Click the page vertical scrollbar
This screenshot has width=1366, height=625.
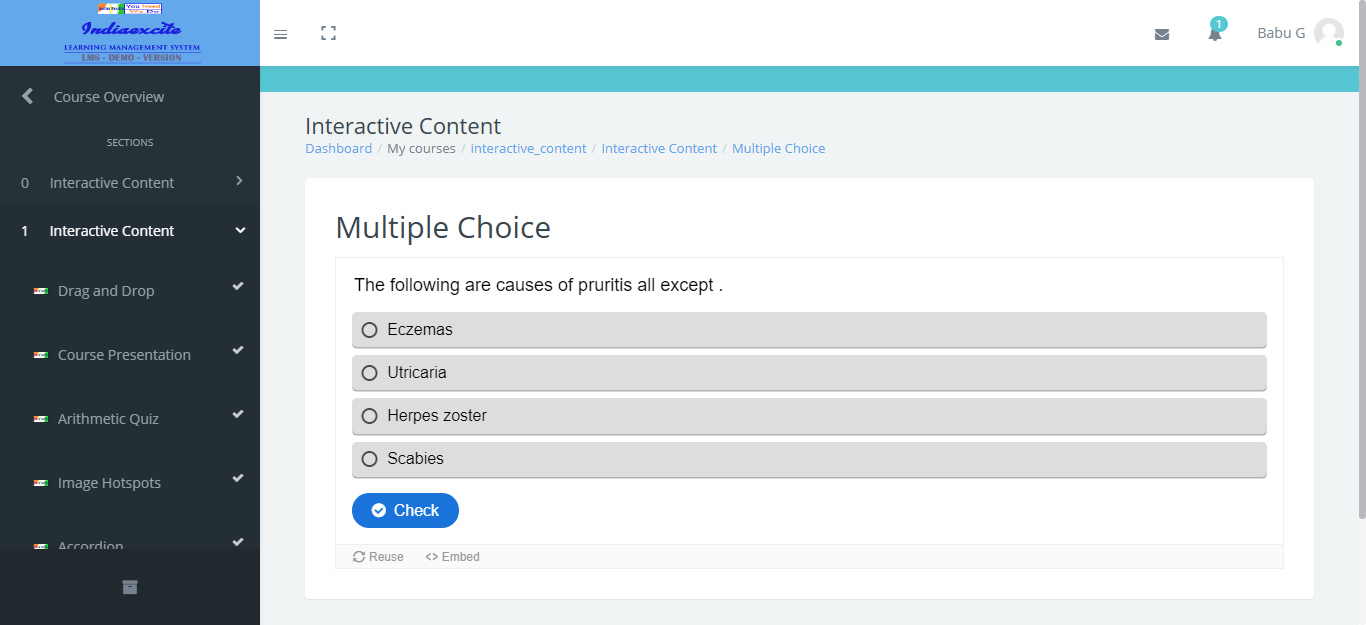coord(1361,260)
